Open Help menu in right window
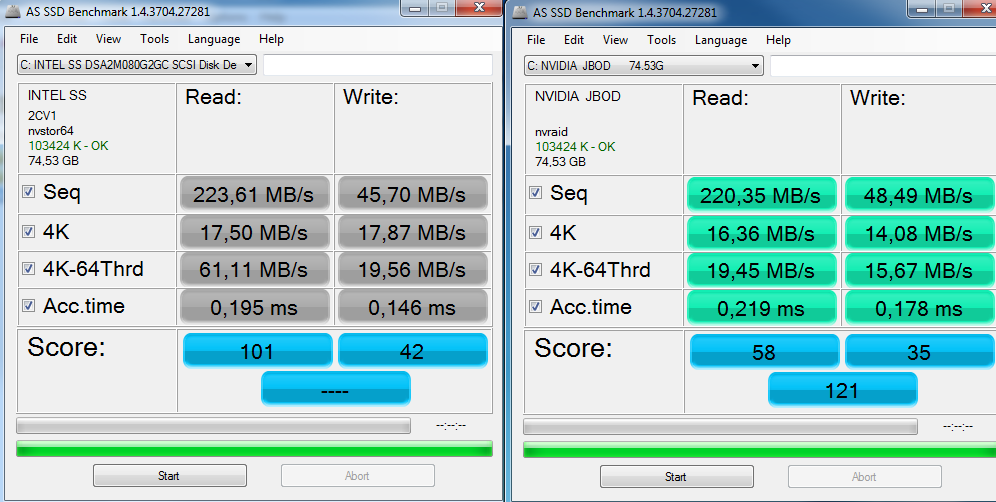Screen dimensions: 996x502 click(x=778, y=39)
